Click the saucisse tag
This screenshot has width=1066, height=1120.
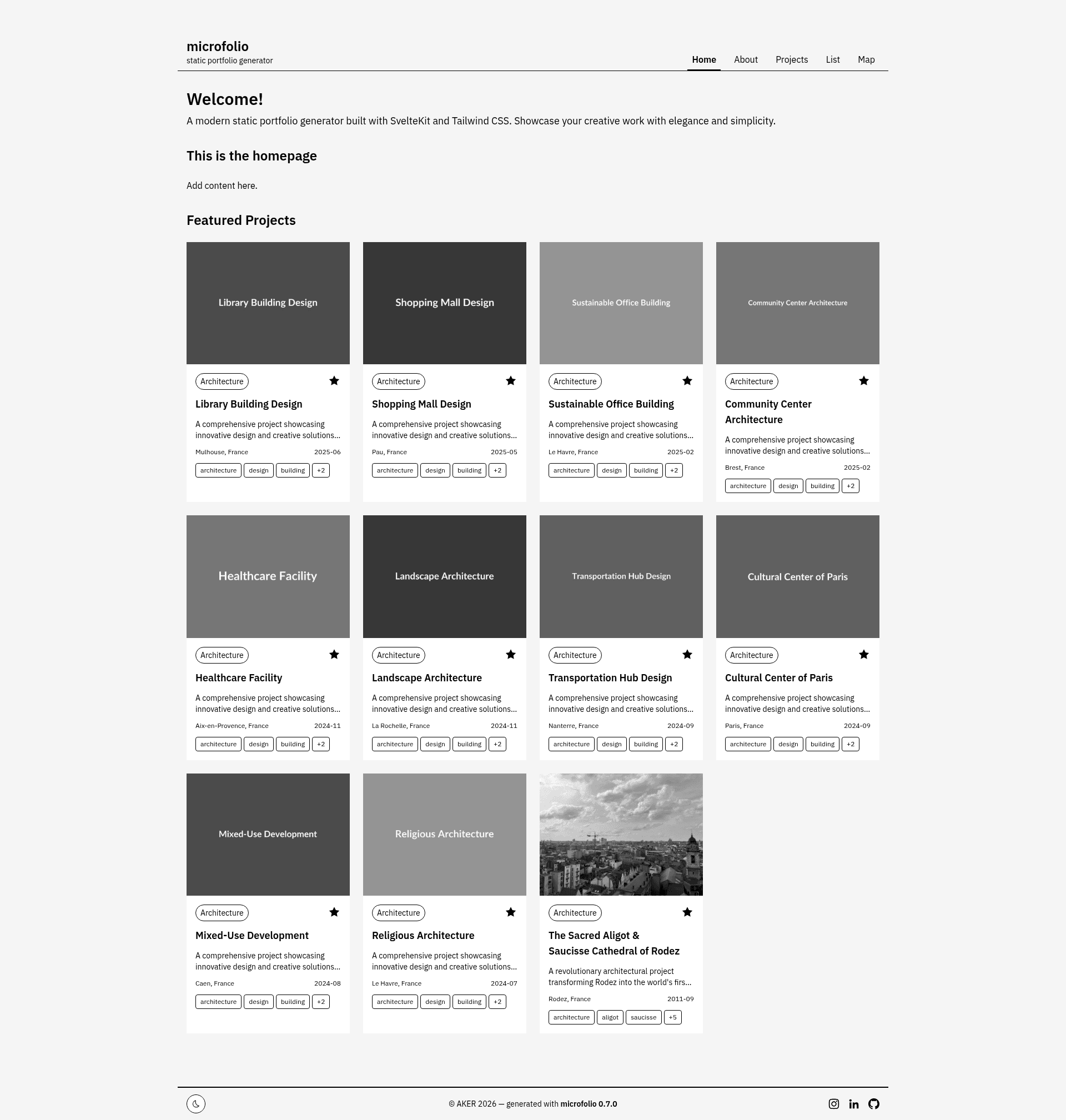(643, 1017)
